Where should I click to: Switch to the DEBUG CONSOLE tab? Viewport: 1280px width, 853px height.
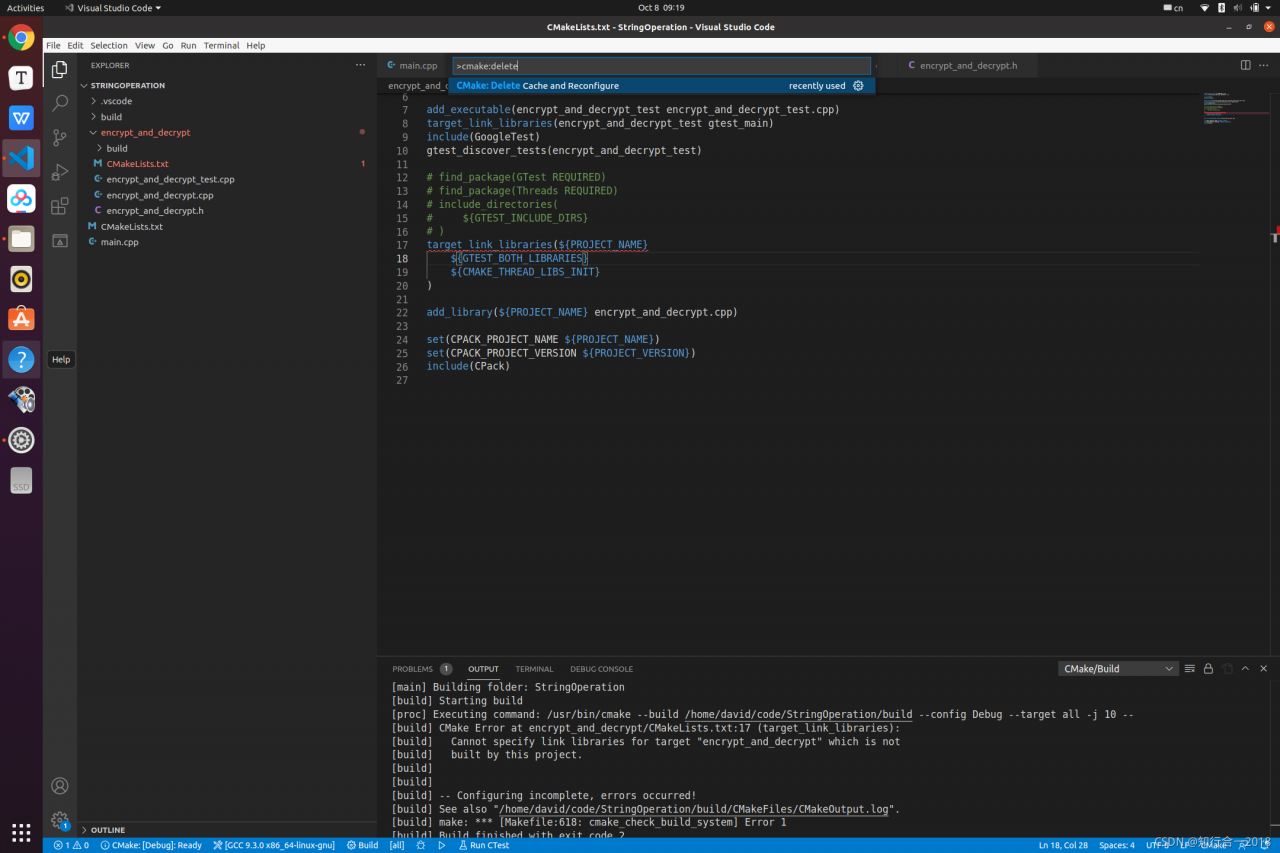pos(601,669)
